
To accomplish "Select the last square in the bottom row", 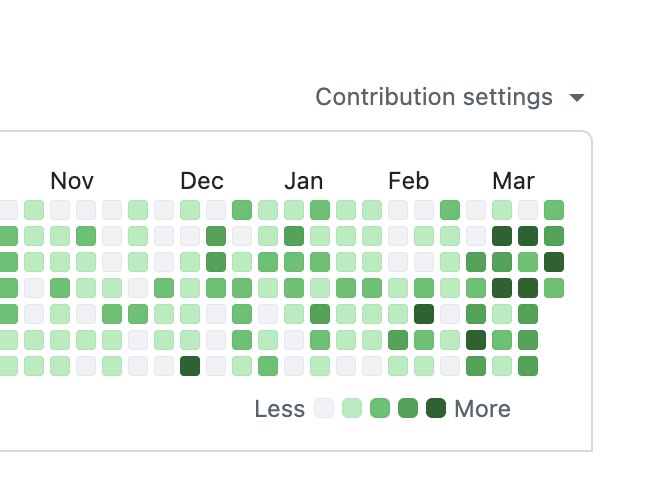I will 528,366.
